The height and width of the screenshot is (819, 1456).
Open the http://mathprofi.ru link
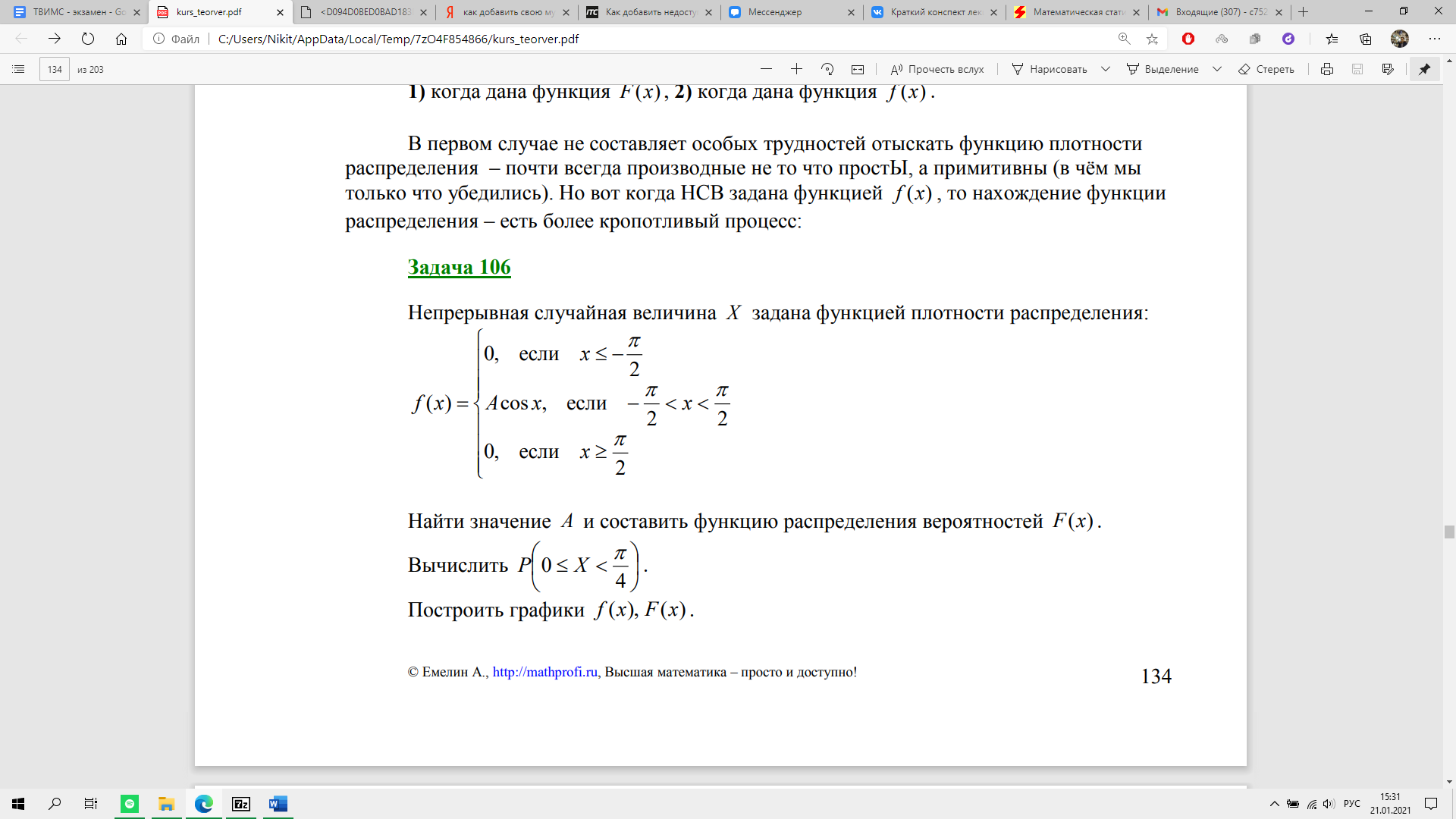point(545,672)
